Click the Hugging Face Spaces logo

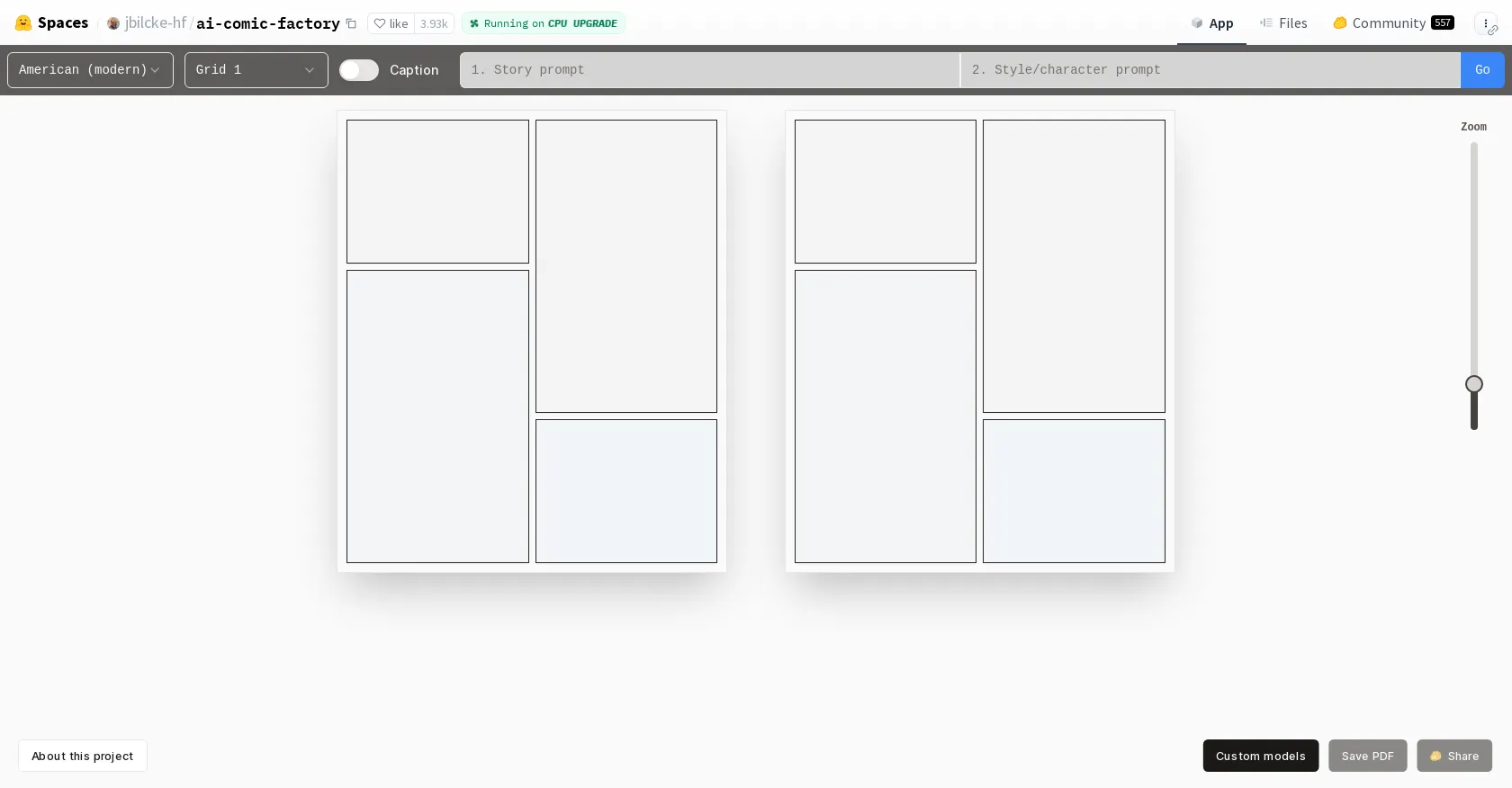pyautogui.click(x=23, y=23)
